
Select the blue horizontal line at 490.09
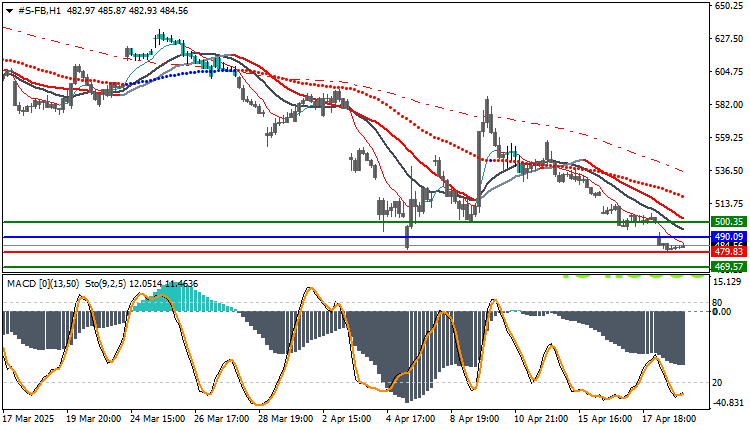[355, 237]
